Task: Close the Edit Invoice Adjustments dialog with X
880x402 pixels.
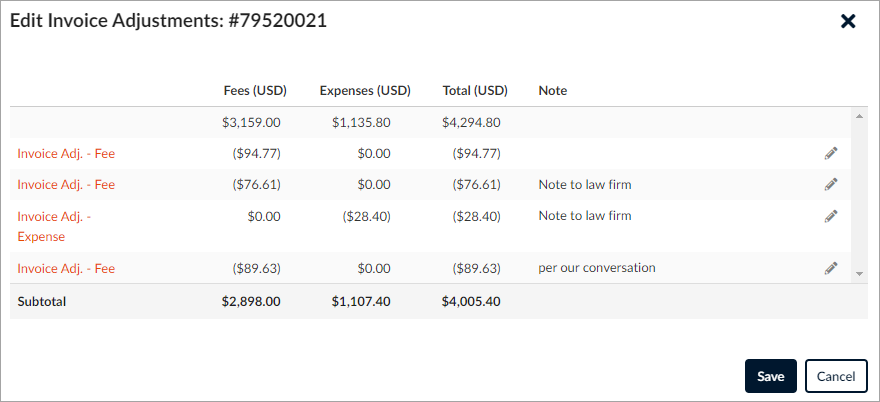Action: 848,21
